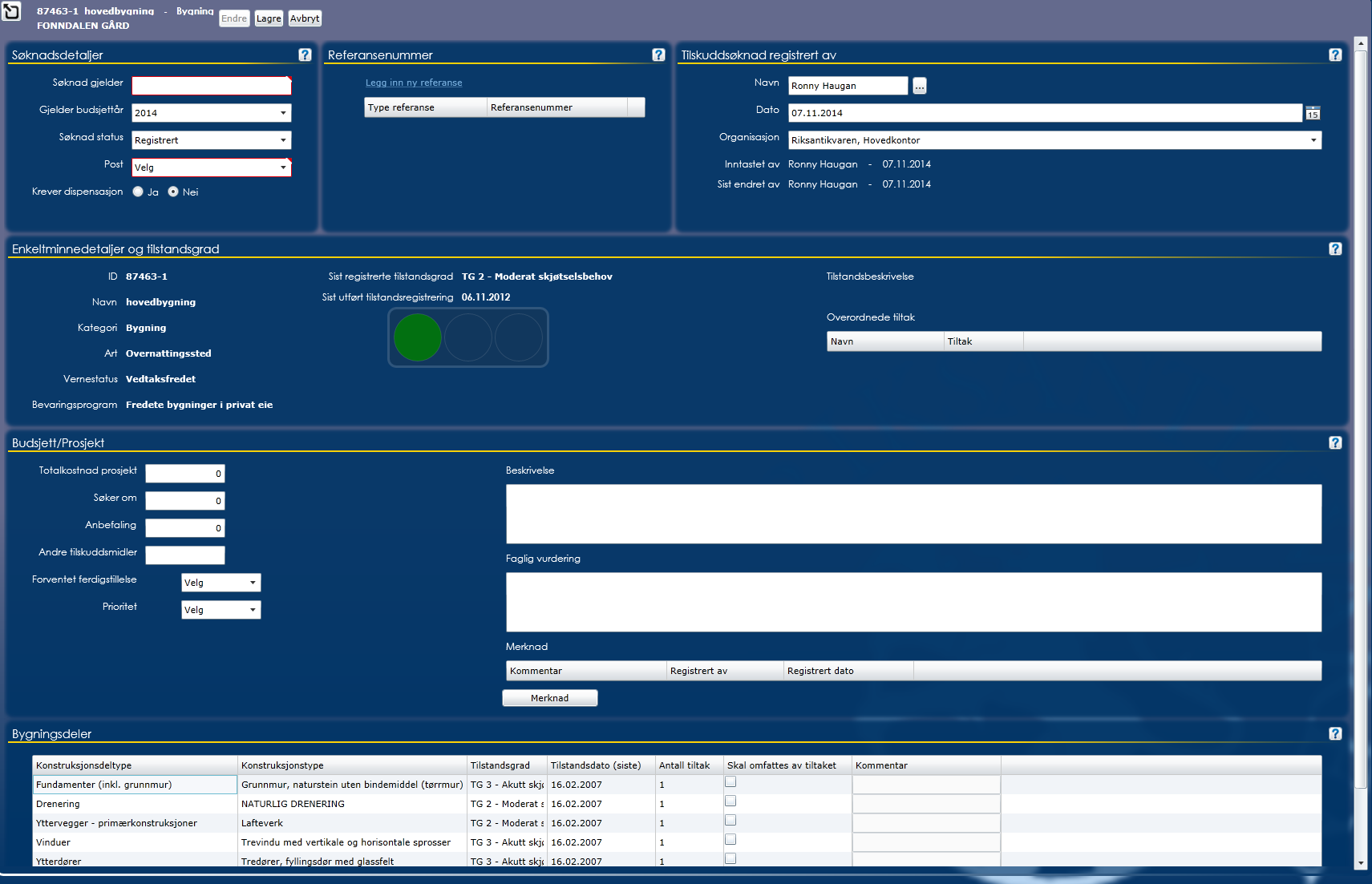Click the Avbryt button
Viewport: 1372px width, 884px height.
(305, 18)
